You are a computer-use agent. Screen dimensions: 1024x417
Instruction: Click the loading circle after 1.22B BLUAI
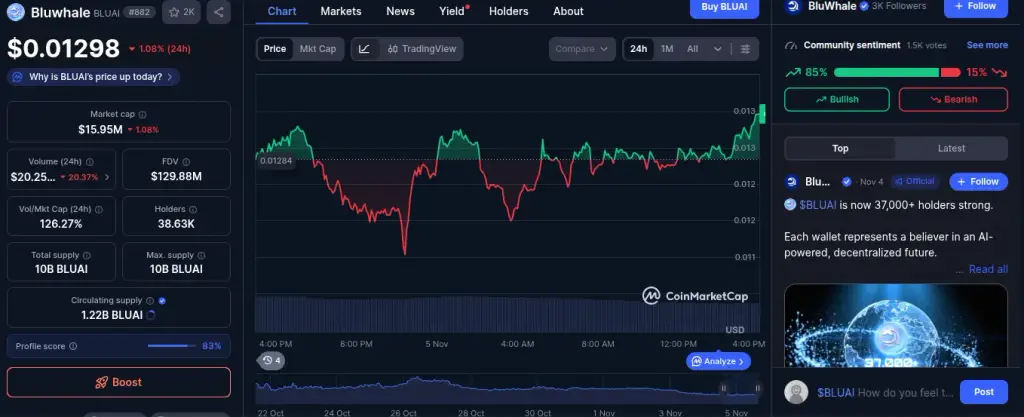coord(151,315)
